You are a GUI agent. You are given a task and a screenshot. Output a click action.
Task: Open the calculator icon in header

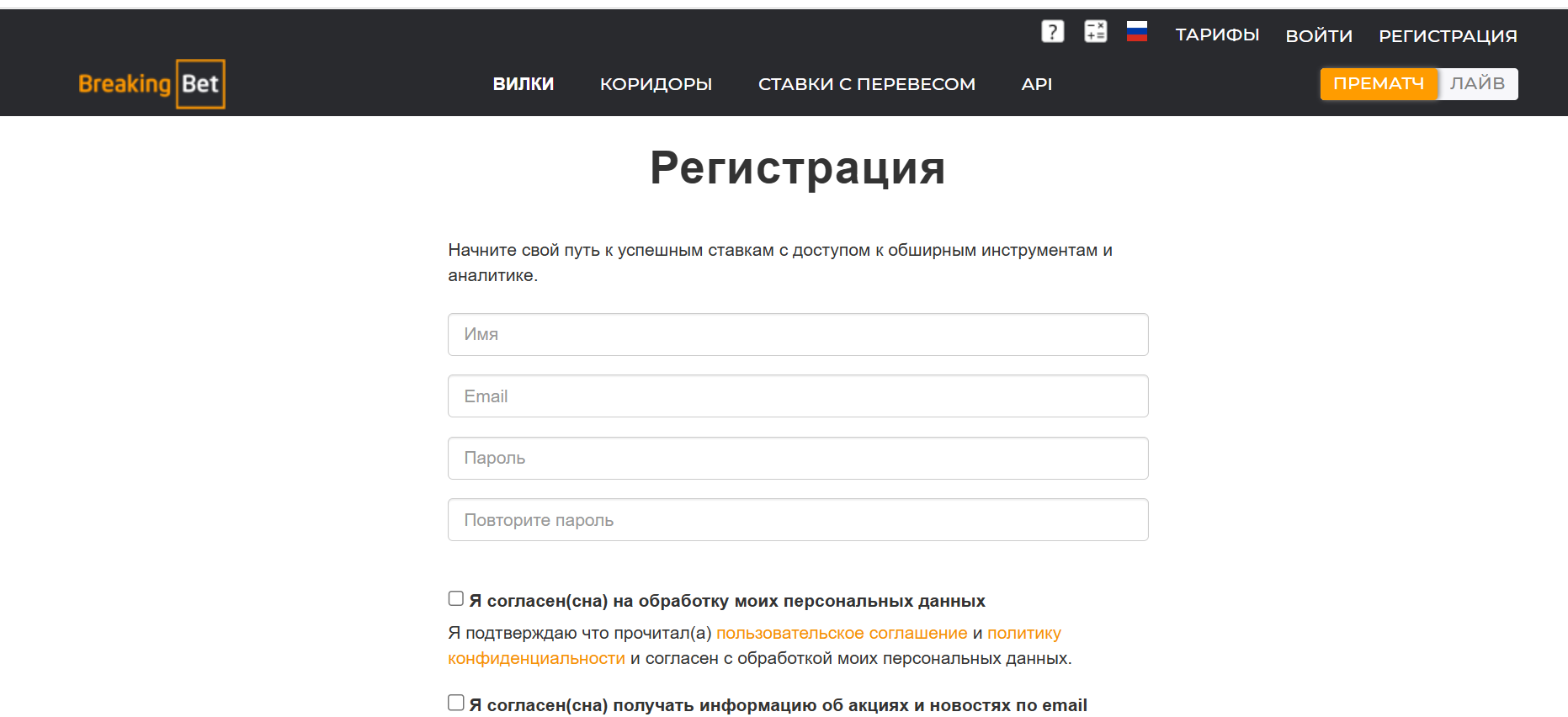1095,32
